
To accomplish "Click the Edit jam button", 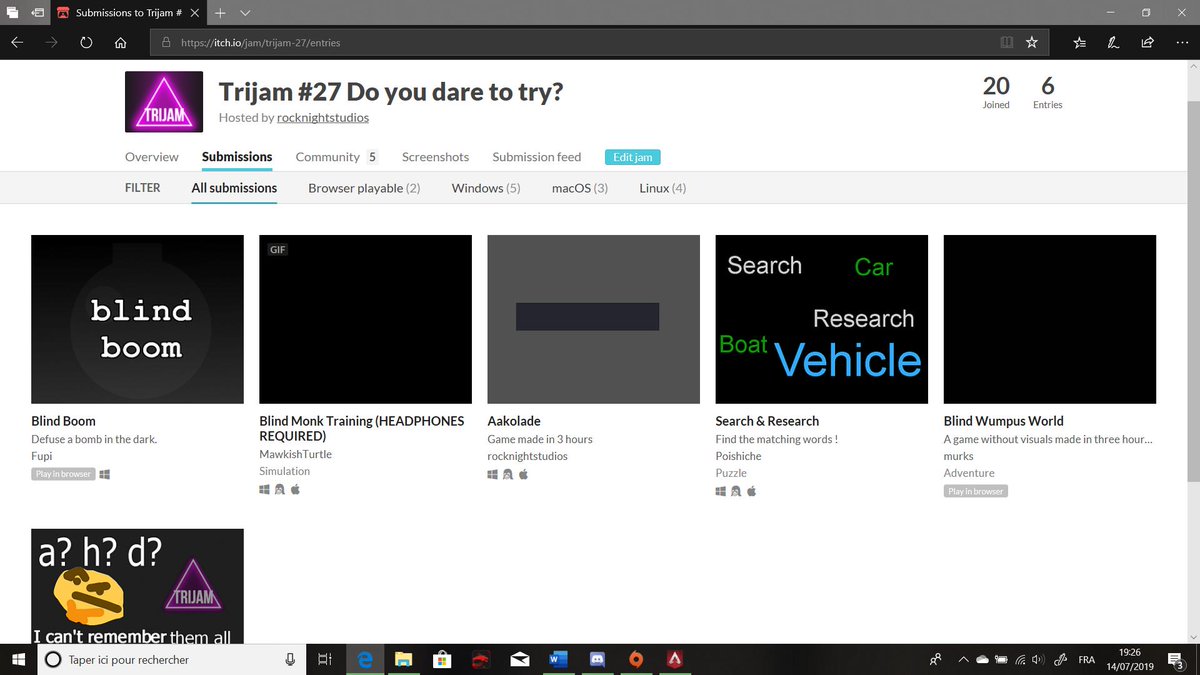I will (633, 157).
